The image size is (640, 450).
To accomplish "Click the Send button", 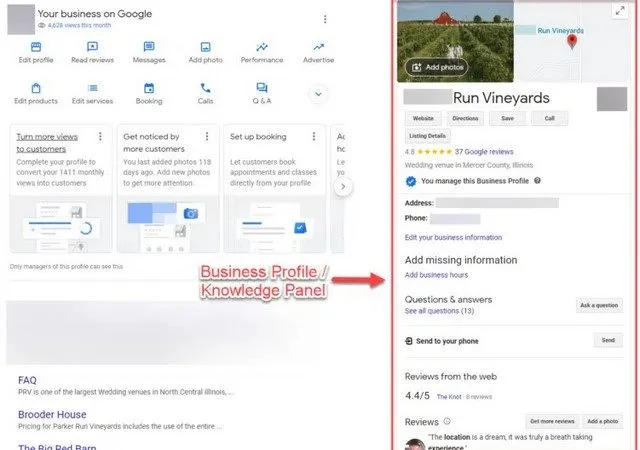I will coord(608,340).
